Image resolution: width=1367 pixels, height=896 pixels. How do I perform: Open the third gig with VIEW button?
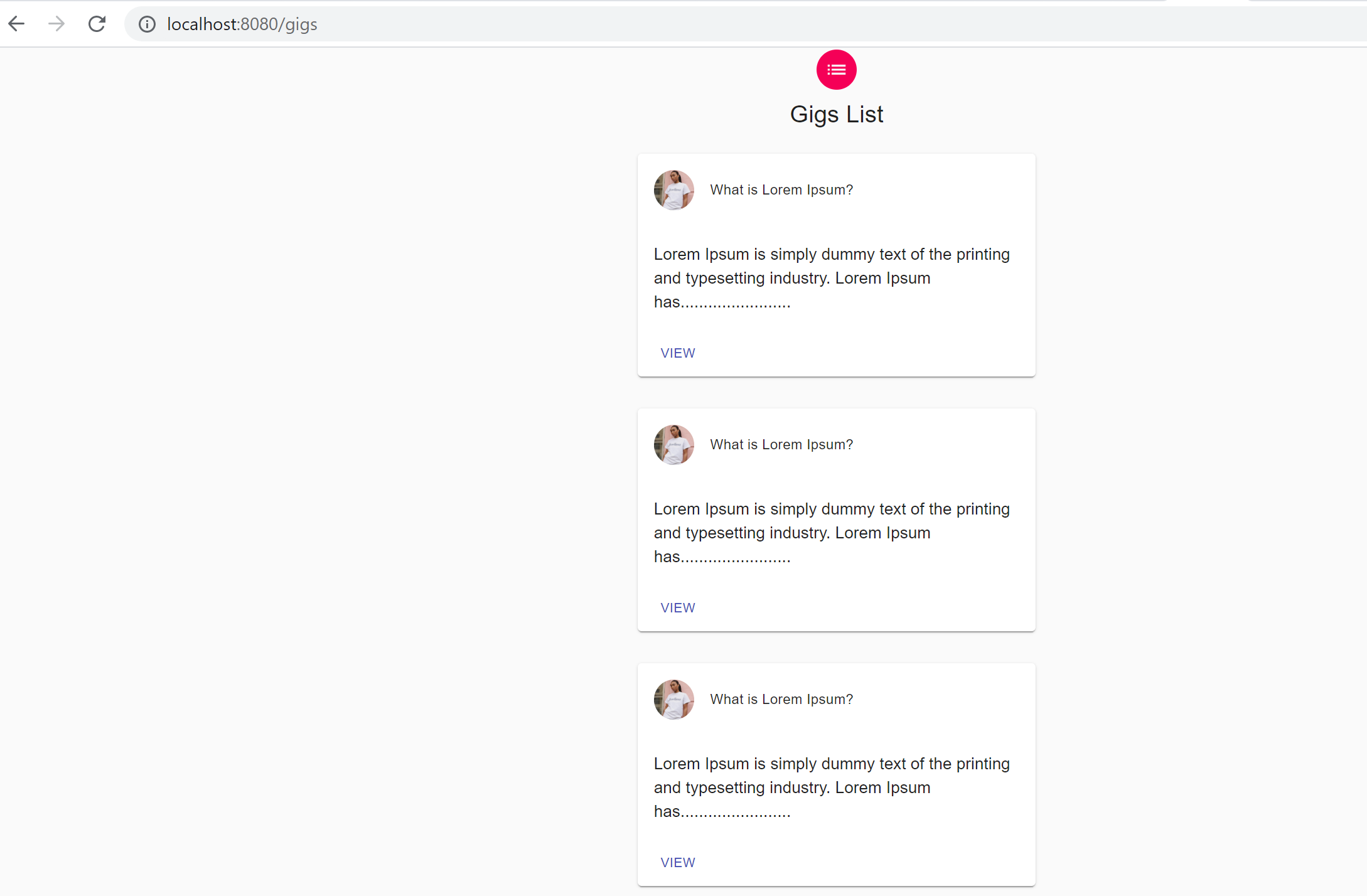click(x=678, y=863)
